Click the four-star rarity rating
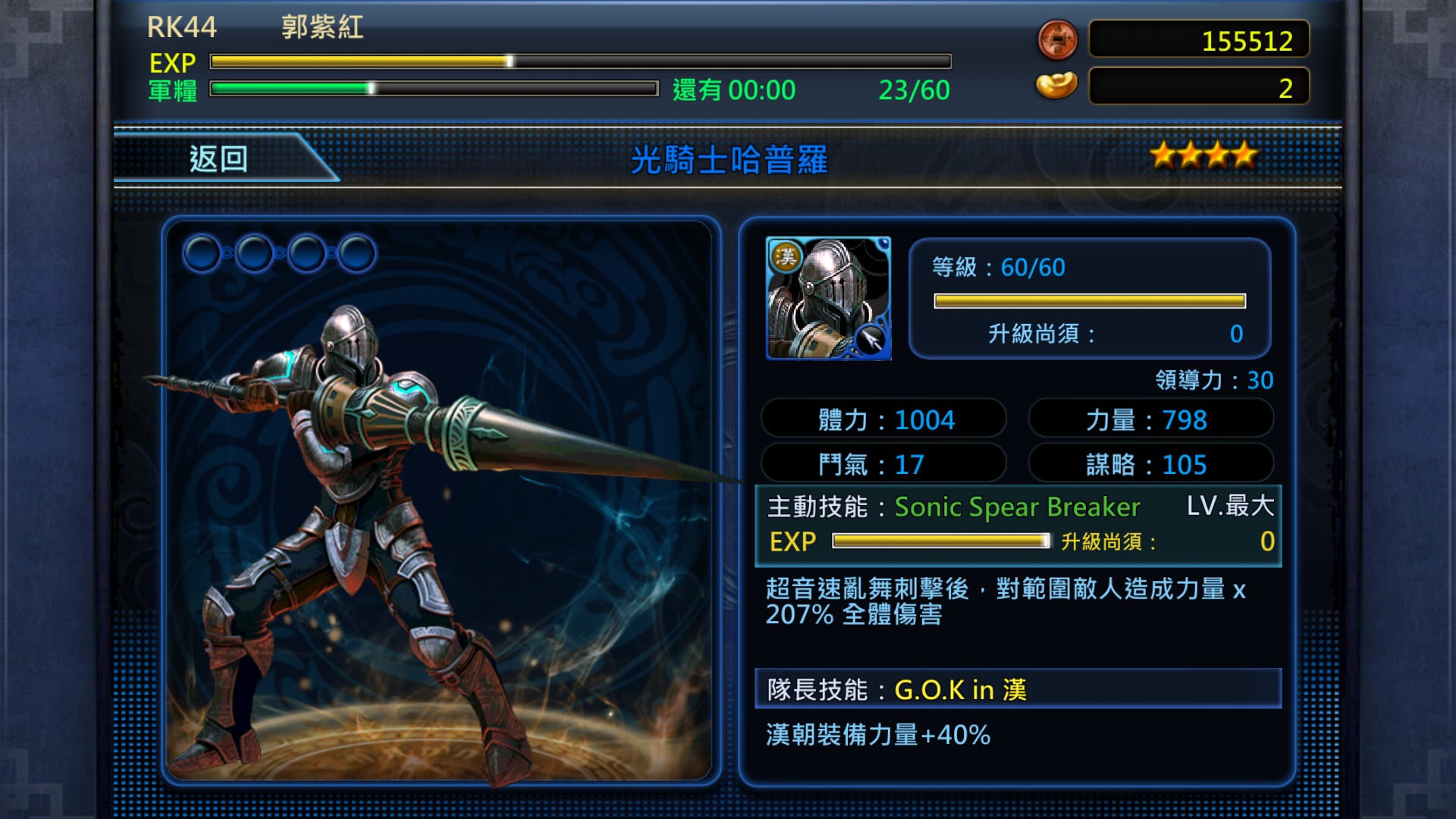Viewport: 1456px width, 819px height. (1203, 155)
